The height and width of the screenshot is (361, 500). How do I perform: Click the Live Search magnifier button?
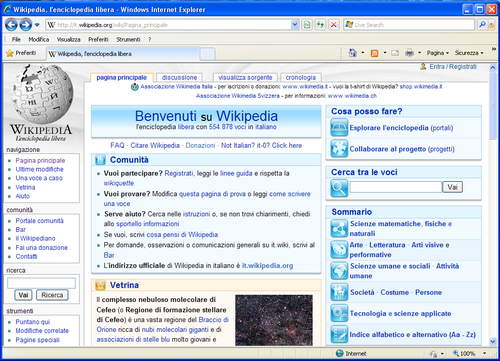(482, 25)
